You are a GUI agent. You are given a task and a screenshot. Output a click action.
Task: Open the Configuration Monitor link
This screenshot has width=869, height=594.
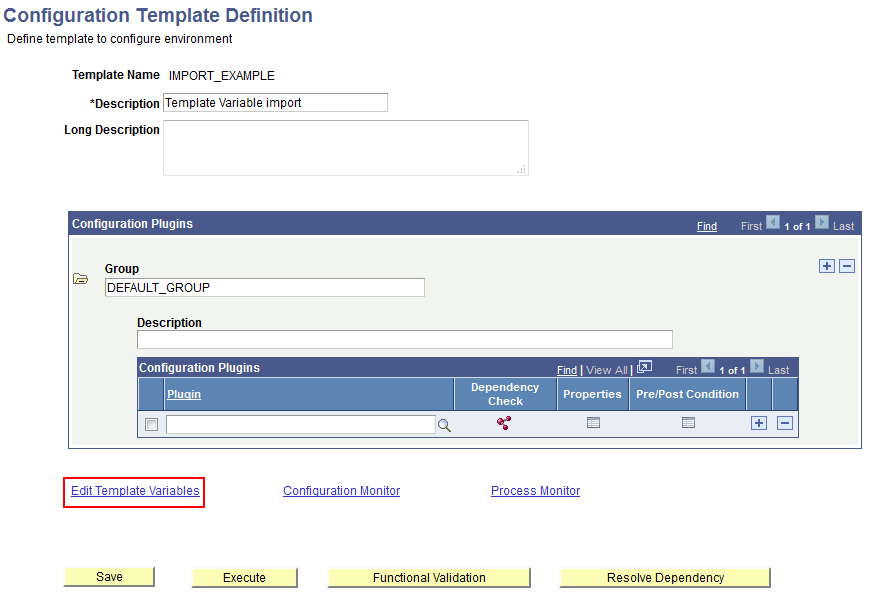pos(341,491)
